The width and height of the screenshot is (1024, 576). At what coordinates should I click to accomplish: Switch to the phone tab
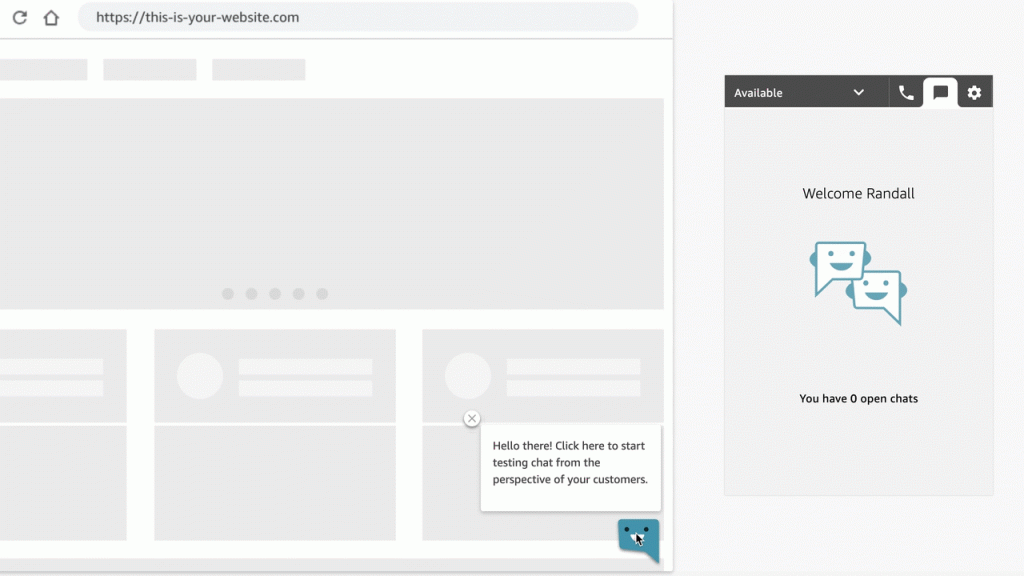(x=906, y=93)
